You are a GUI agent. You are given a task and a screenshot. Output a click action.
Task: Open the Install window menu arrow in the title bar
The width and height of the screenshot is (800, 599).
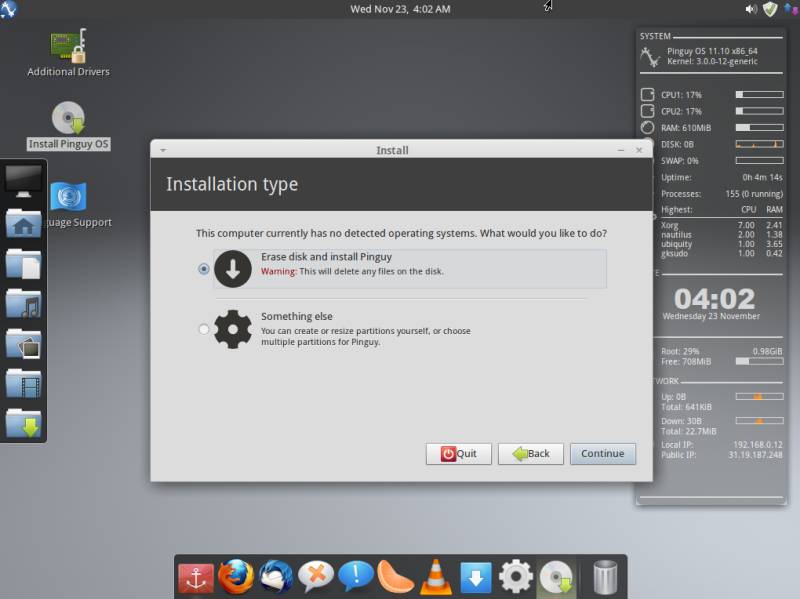(163, 150)
